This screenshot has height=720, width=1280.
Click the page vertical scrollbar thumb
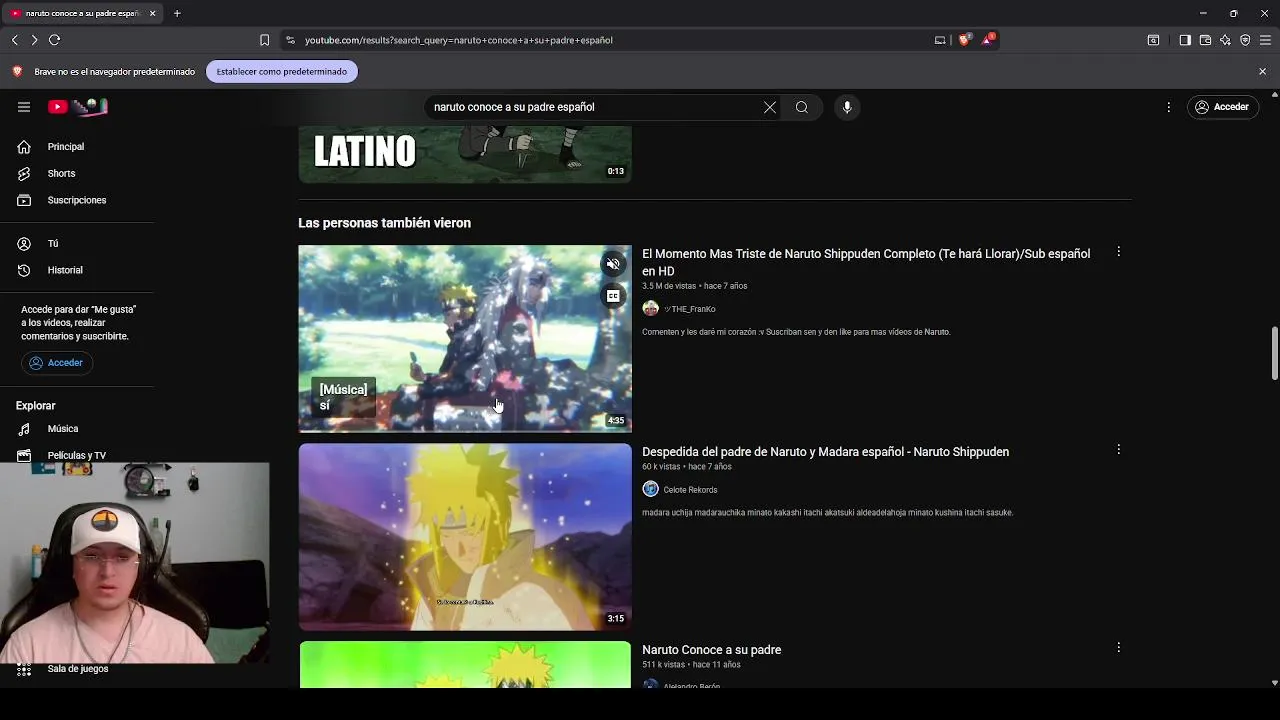coord(1274,353)
